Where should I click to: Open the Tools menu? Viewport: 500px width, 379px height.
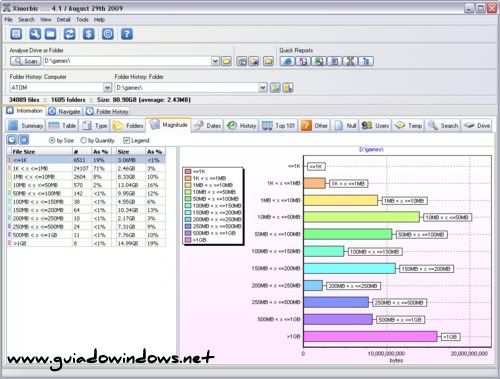click(82, 20)
